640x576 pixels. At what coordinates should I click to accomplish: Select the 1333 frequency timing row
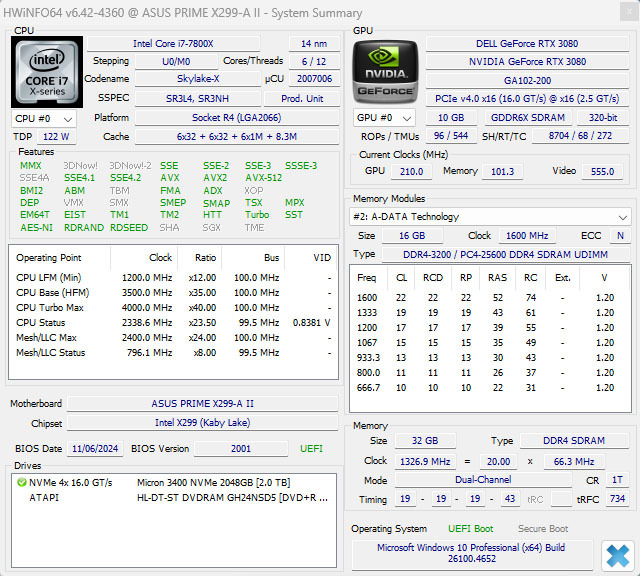click(490, 313)
